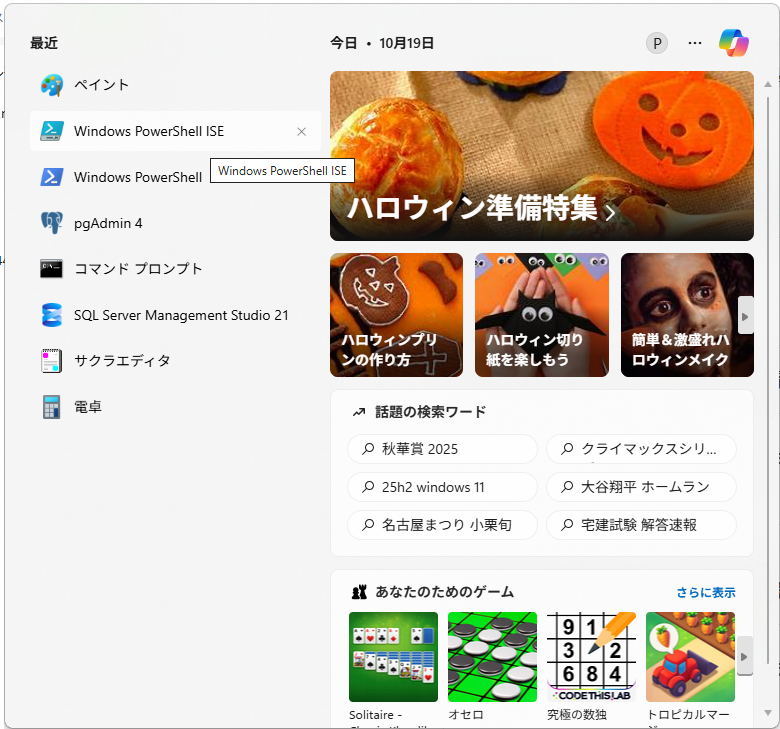780x729 pixels.
Task: Search for 宅建試験 解答速報
Action: [641, 524]
